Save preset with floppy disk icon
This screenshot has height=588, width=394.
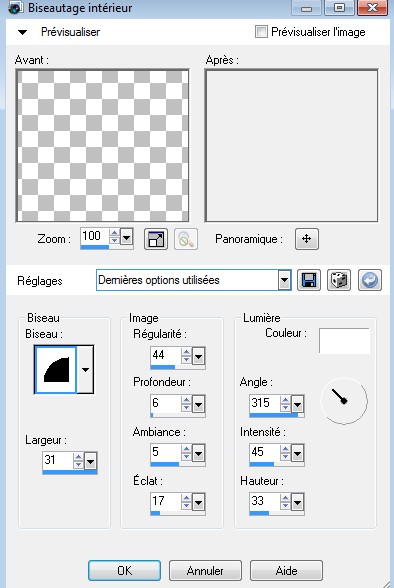[x=309, y=280]
